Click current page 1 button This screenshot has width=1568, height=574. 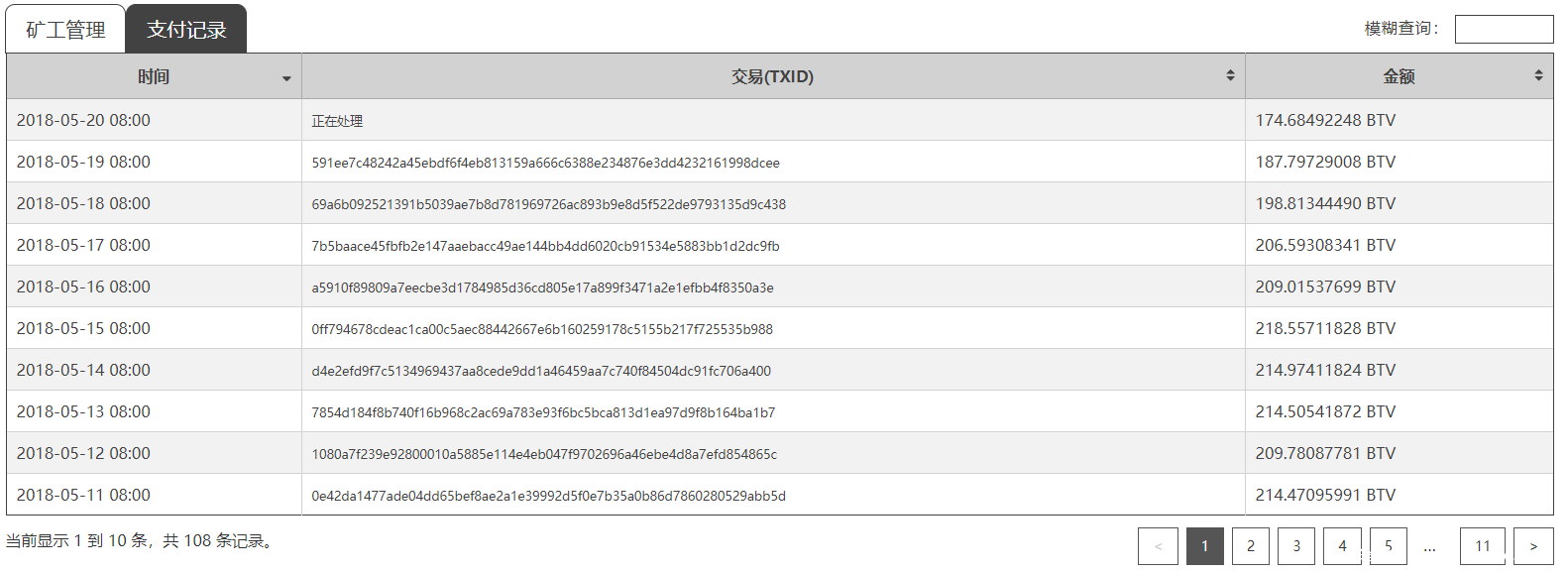(x=1204, y=546)
